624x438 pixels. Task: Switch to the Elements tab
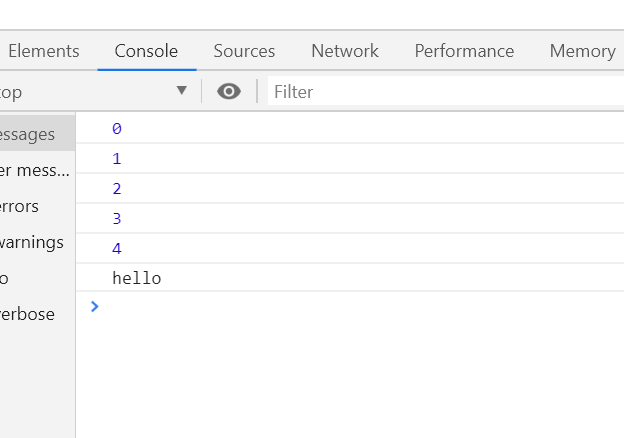pos(43,51)
